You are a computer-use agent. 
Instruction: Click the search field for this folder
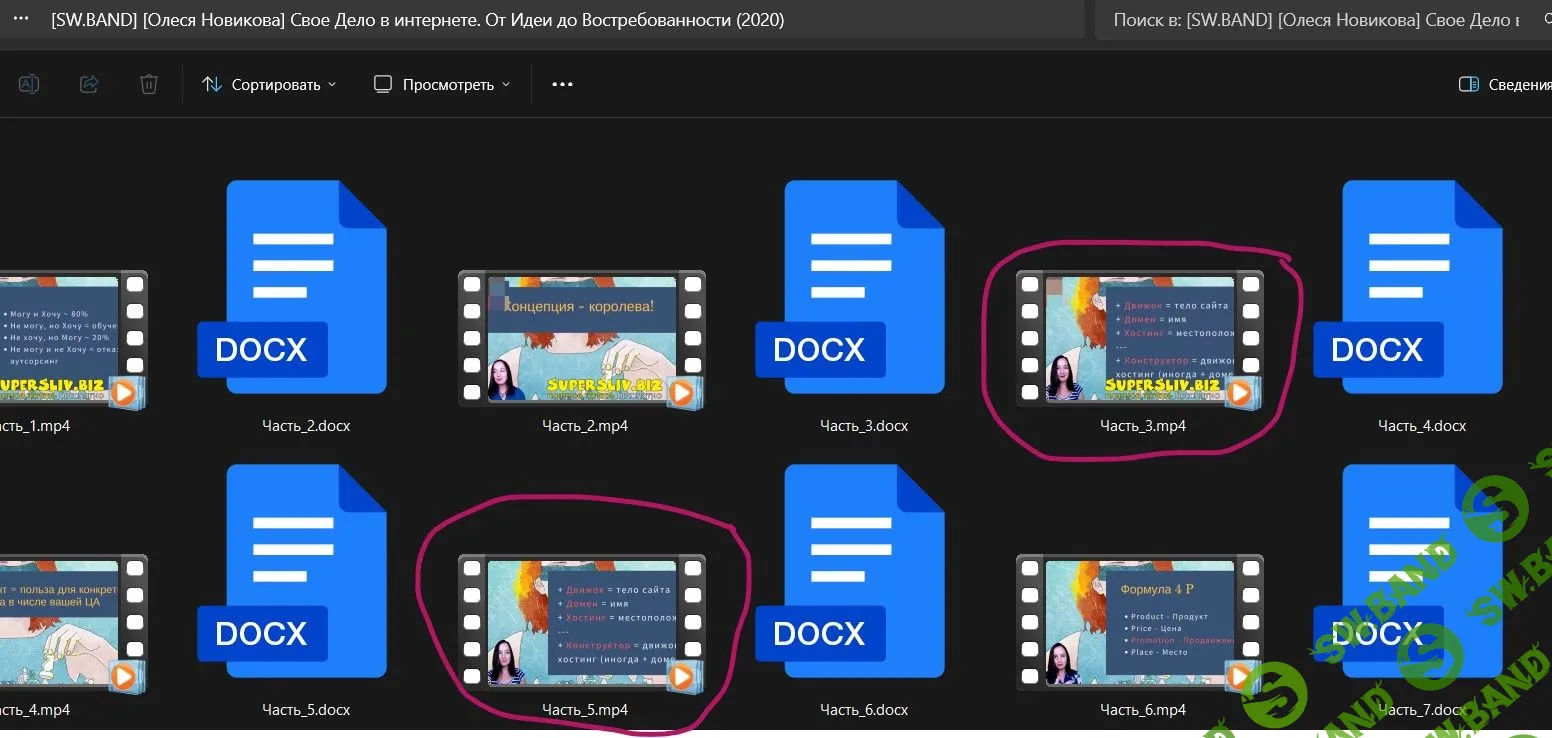(1320, 20)
